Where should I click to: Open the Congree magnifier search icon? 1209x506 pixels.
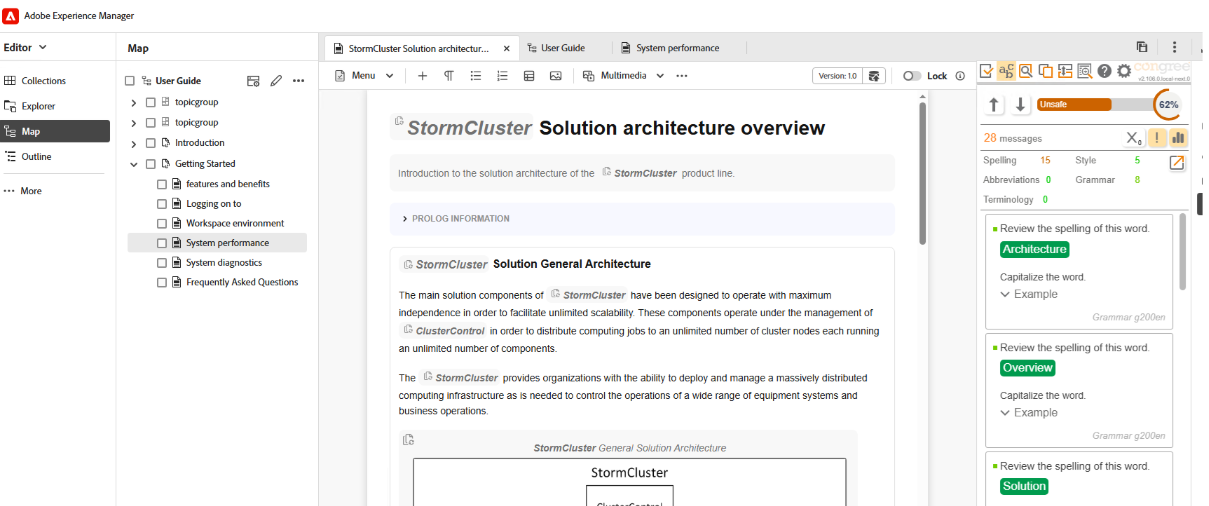pyautogui.click(x=1026, y=71)
